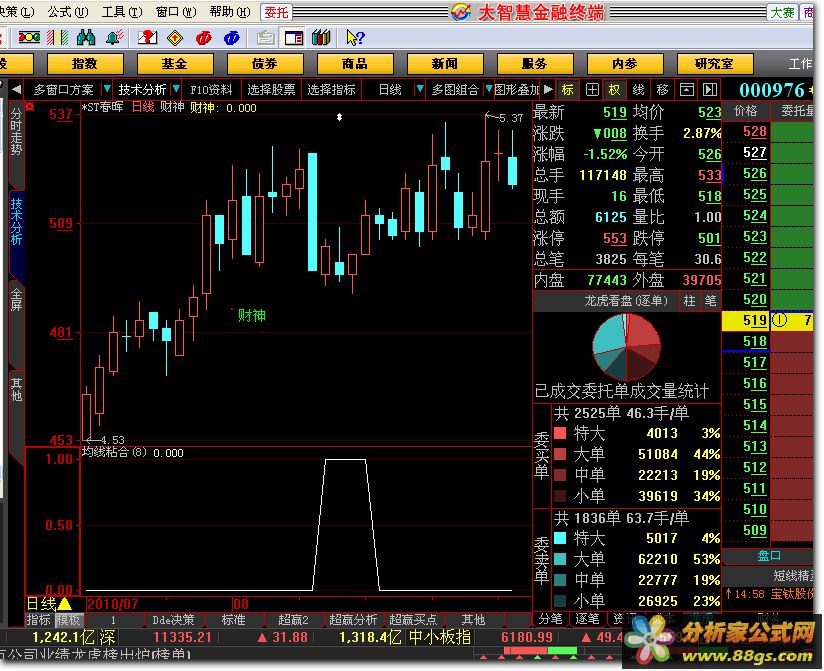Open the 多窗口方案 dropdown arrow
The height and width of the screenshot is (671, 824).
point(107,89)
